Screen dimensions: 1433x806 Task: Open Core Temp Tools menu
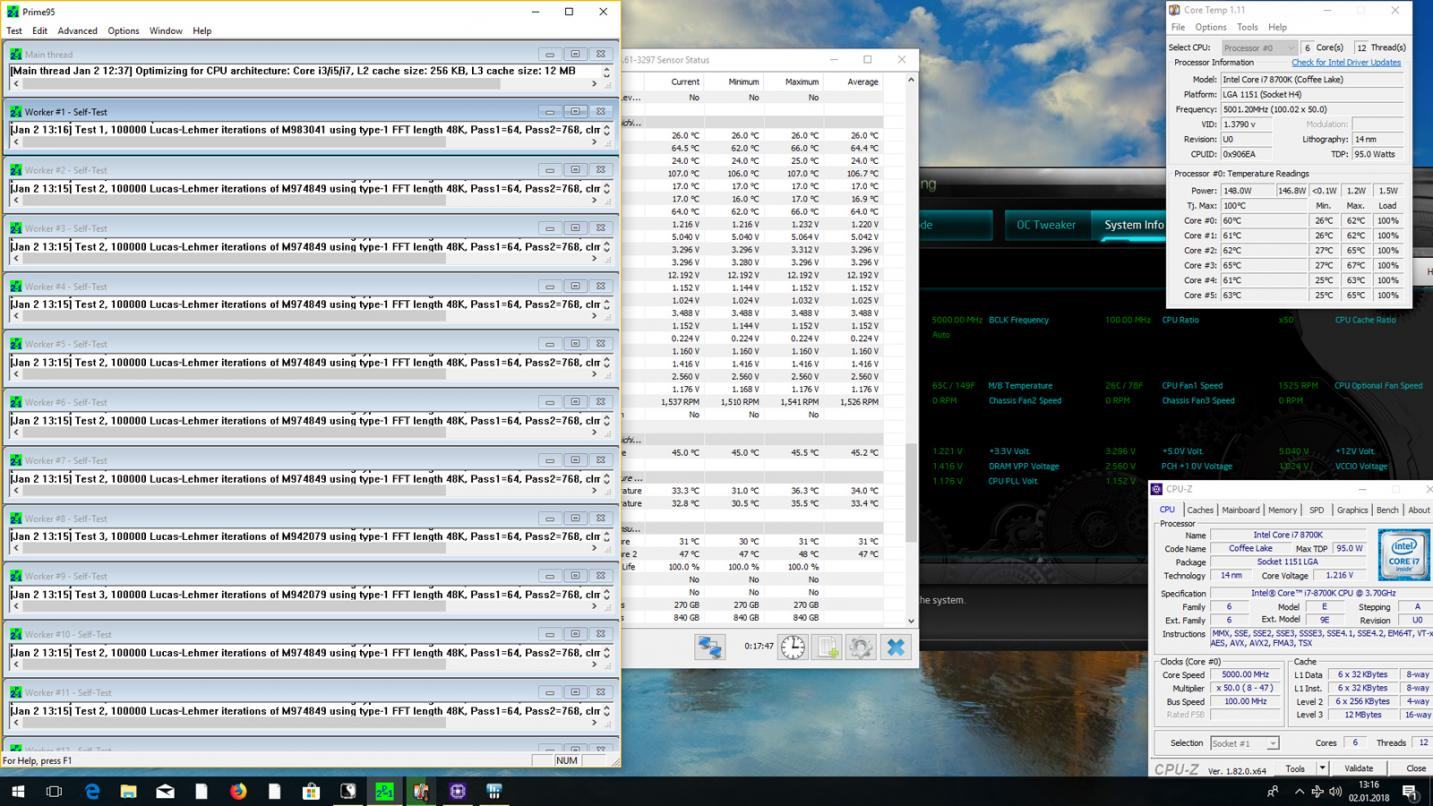tap(1247, 27)
